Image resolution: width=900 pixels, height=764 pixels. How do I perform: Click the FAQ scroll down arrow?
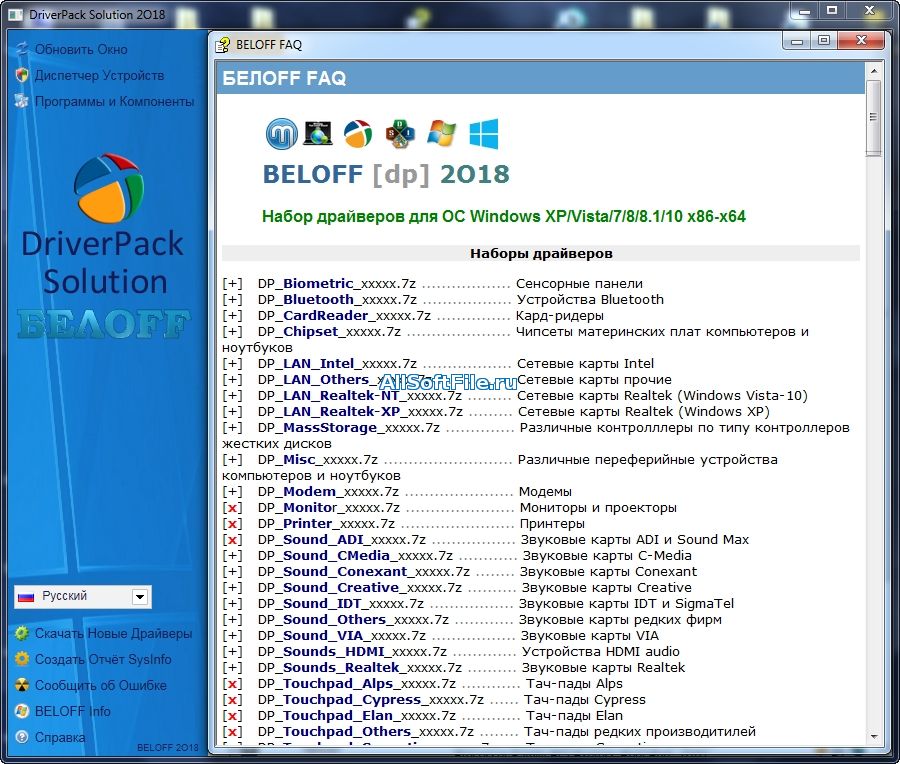[x=874, y=736]
